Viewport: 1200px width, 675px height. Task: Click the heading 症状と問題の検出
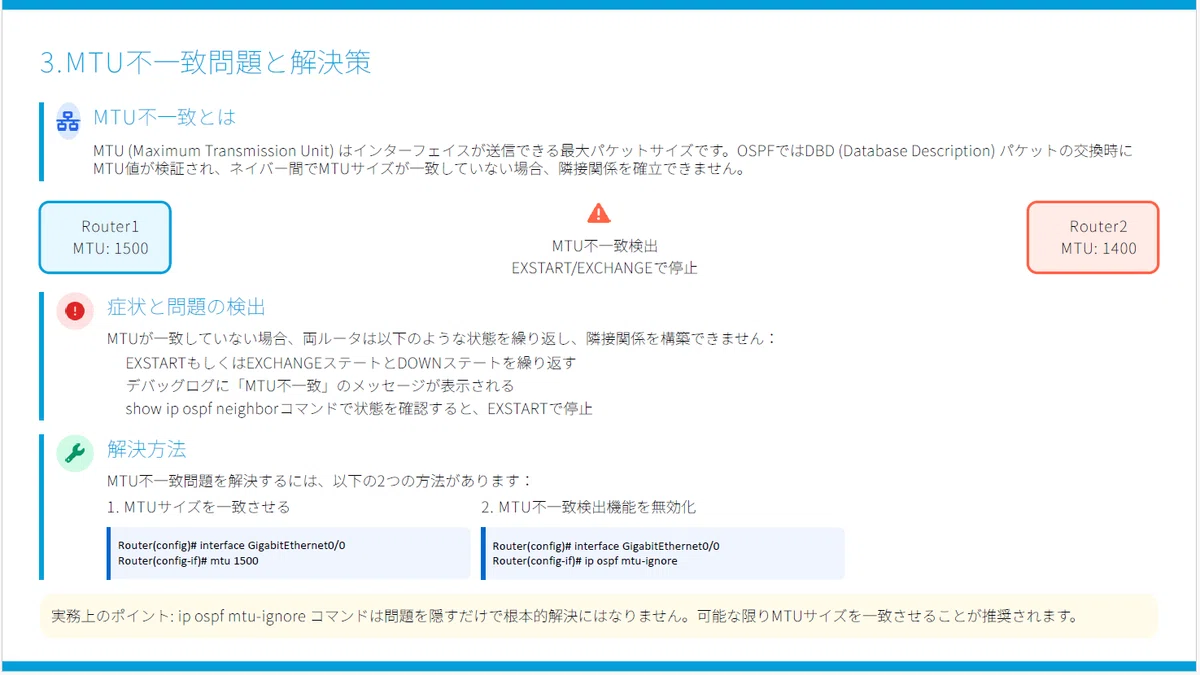click(x=186, y=307)
